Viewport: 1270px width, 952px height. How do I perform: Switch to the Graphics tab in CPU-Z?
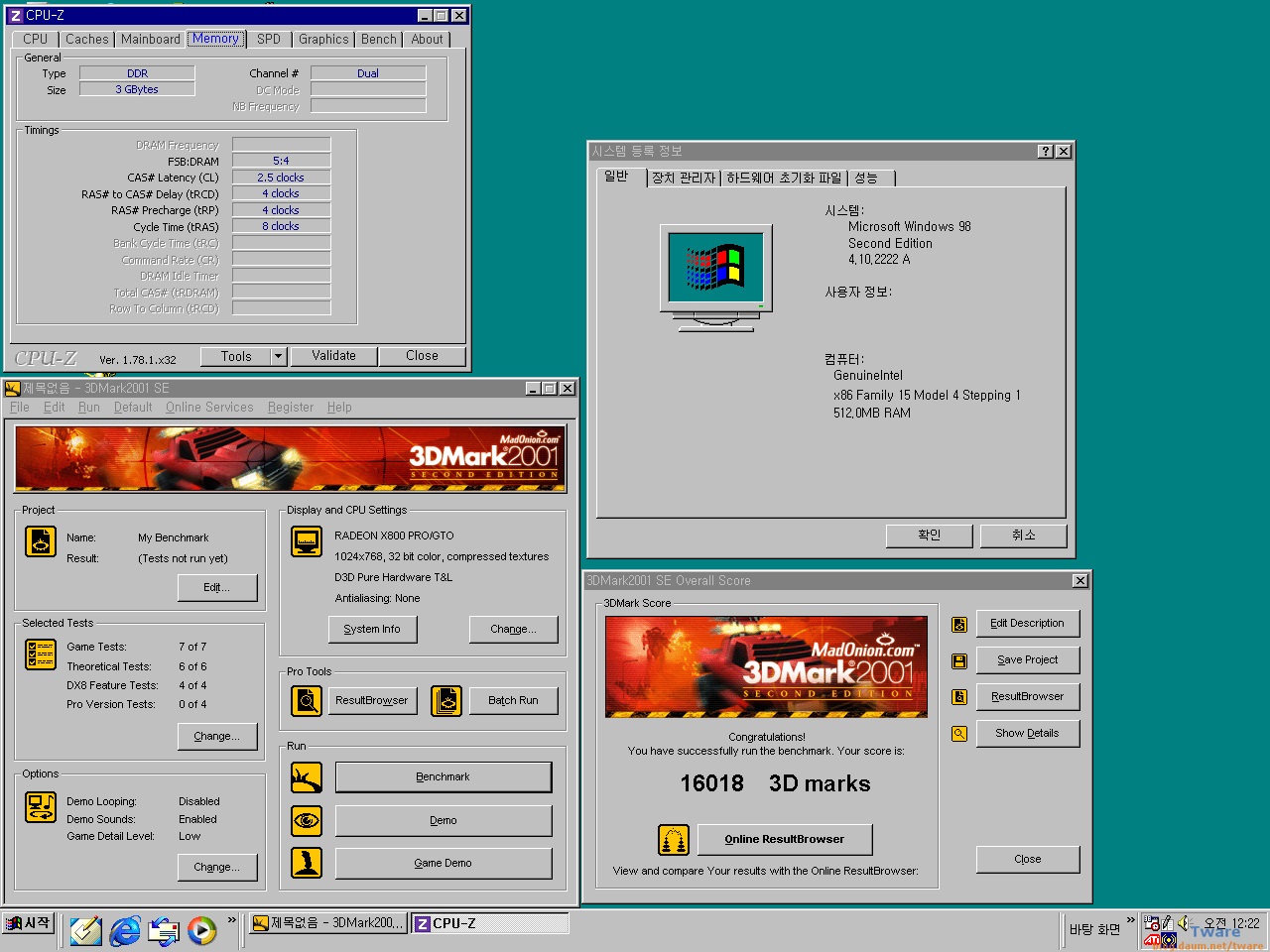[323, 40]
